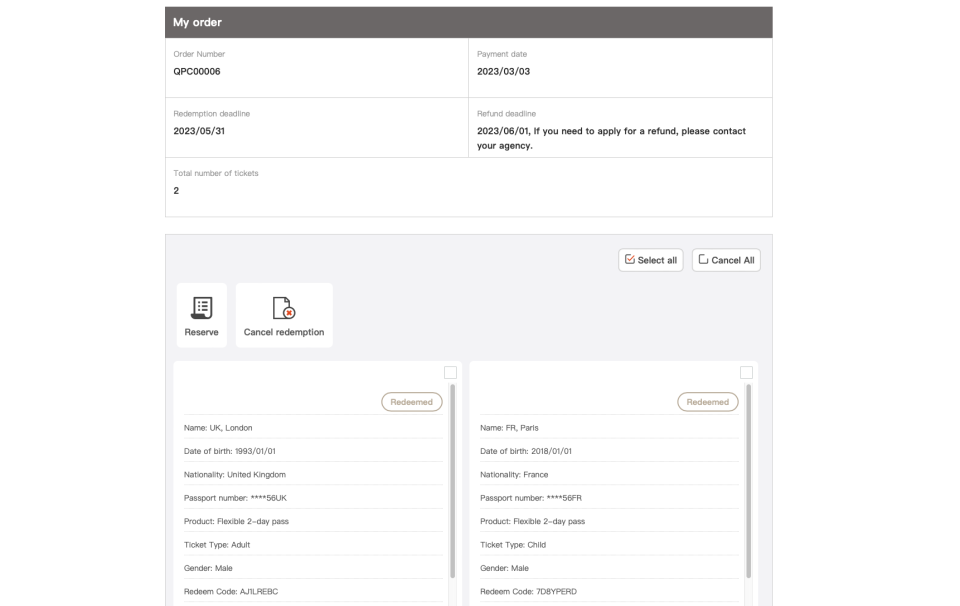This screenshot has width=960, height=606.
Task: Click the My order header bar
Action: [468, 23]
